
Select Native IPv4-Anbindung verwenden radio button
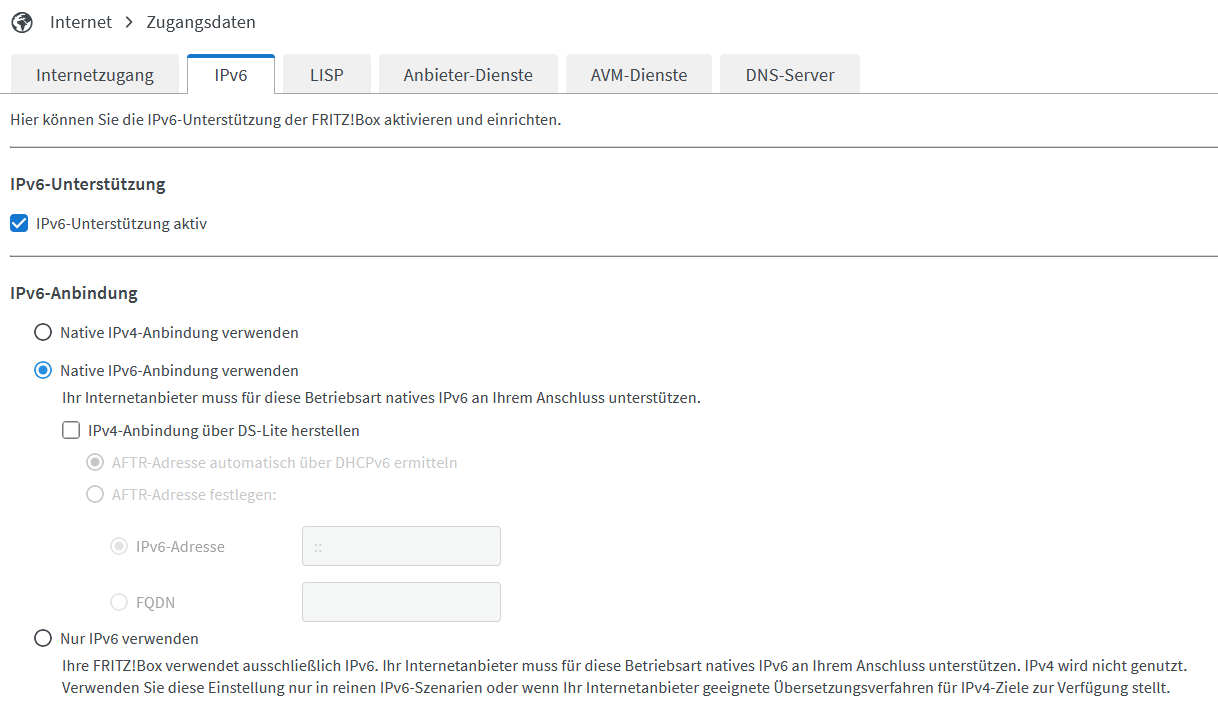click(x=43, y=332)
